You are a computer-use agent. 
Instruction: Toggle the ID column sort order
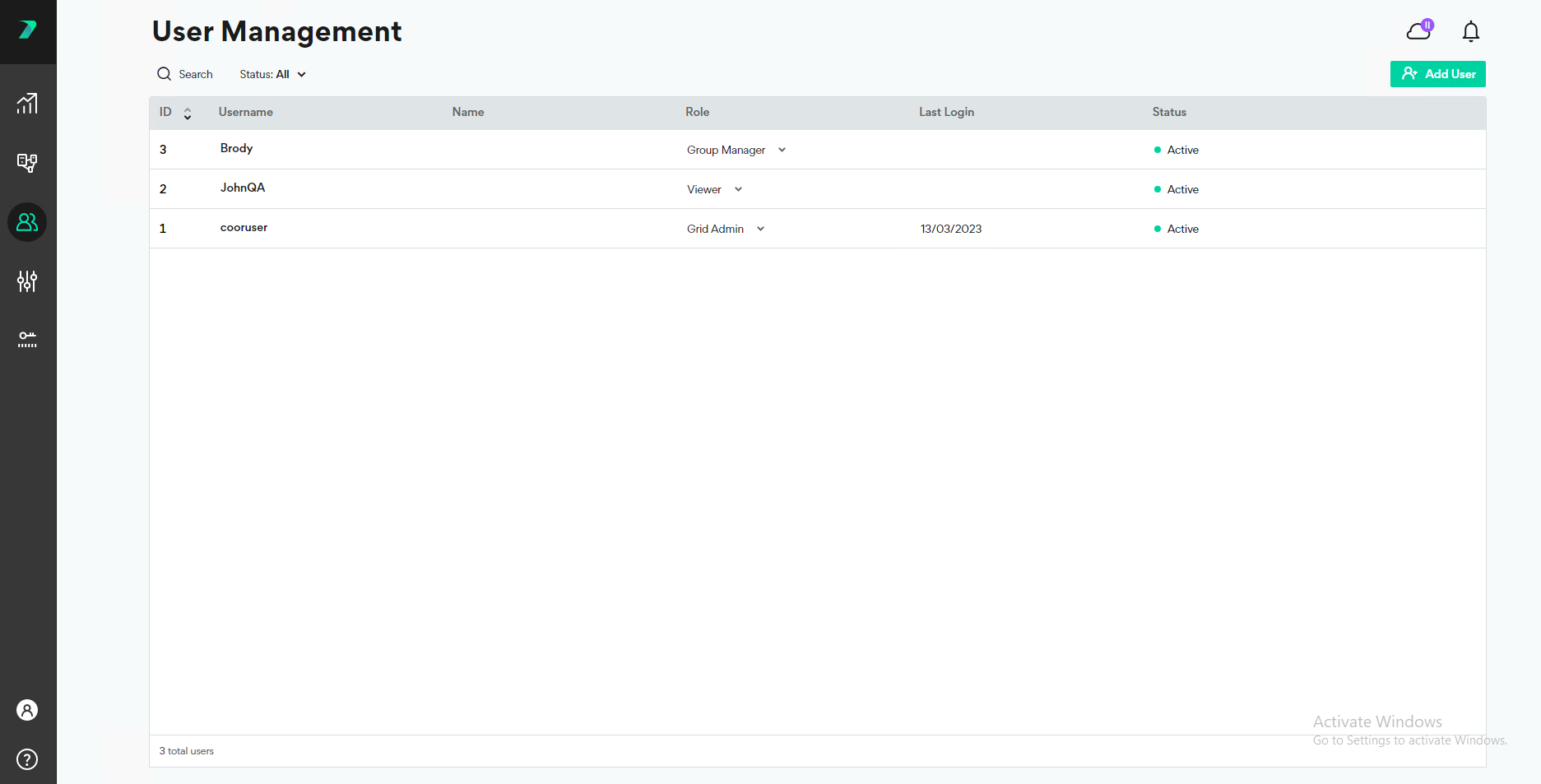188,112
